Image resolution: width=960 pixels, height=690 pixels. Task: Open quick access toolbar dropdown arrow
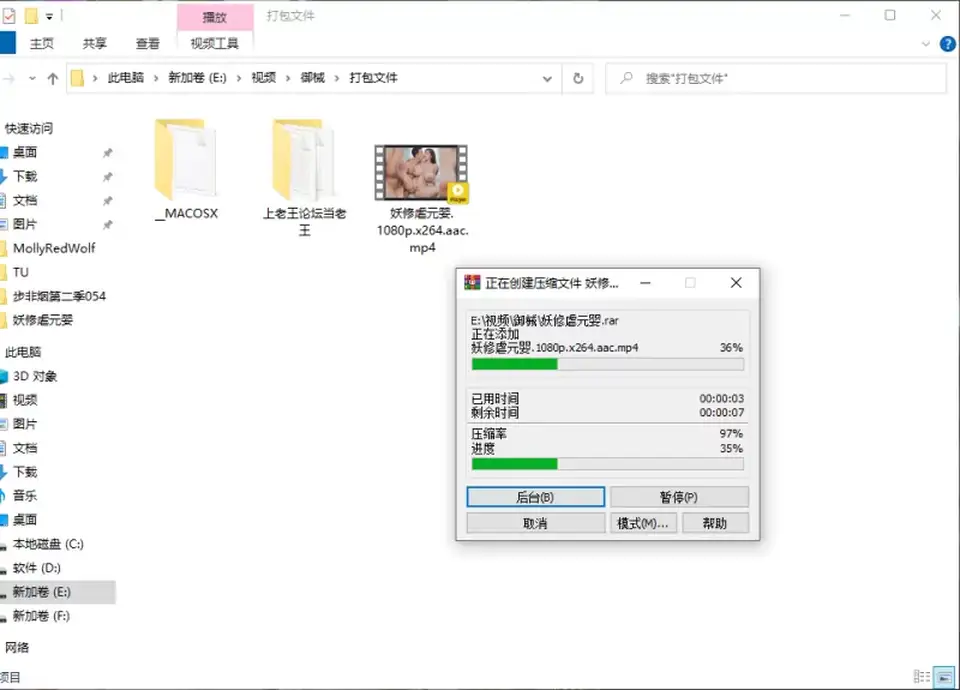[50, 17]
